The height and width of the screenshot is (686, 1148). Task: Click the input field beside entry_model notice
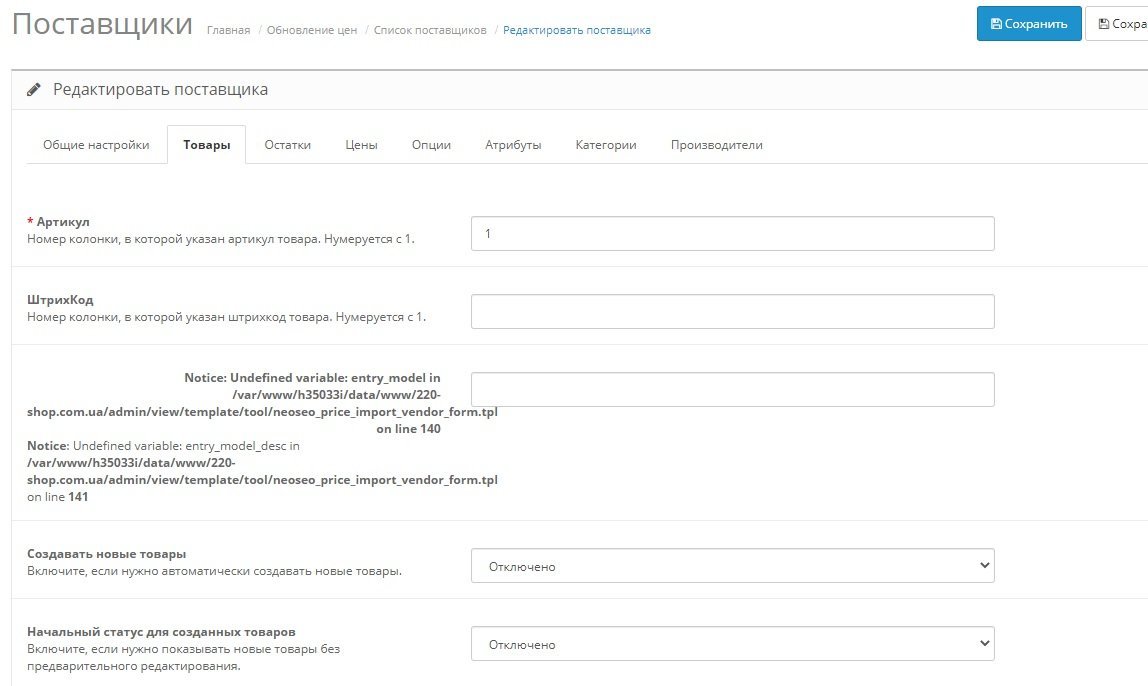pos(732,389)
